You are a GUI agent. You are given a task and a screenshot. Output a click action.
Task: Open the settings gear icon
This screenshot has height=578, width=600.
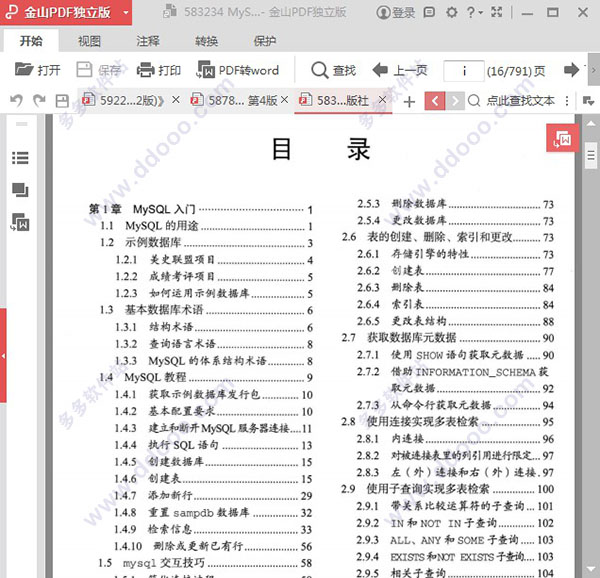tap(452, 12)
